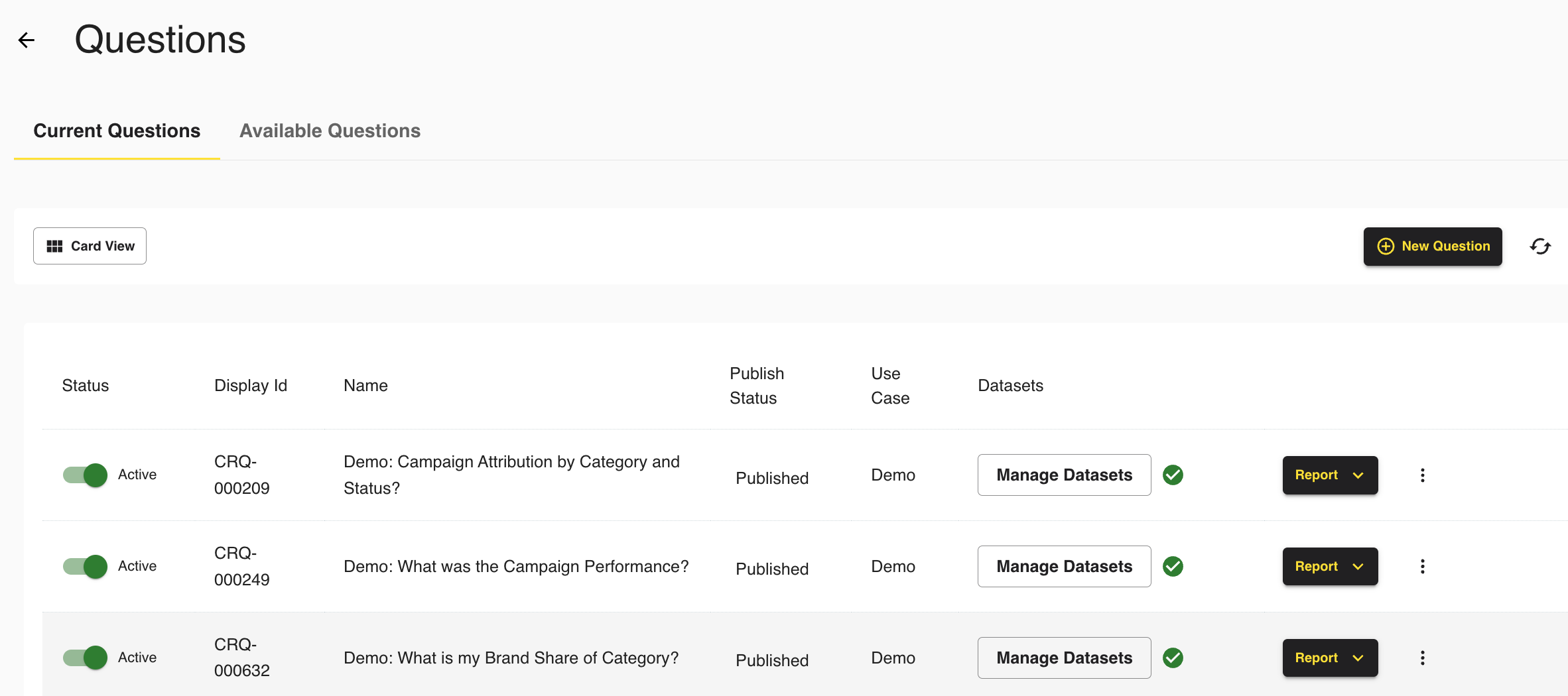Select the Current Questions tab
This screenshot has height=696, width=1568.
coord(117,131)
